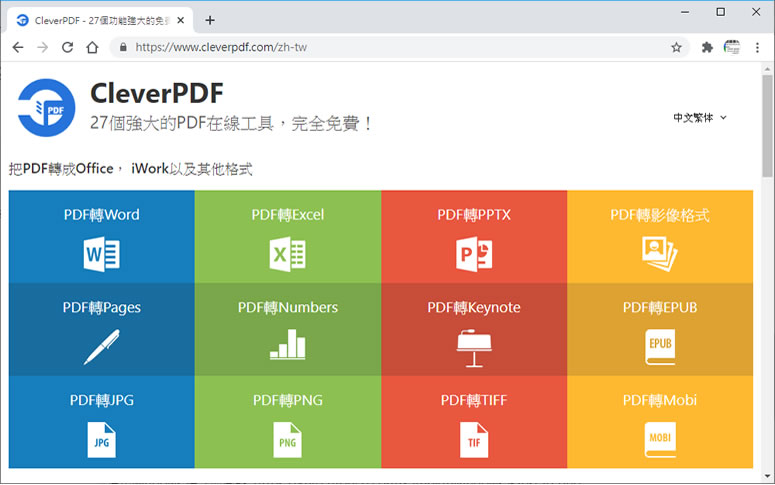Open the PDF轉Excel tool icon
Image resolution: width=775 pixels, height=485 pixels.
(x=287, y=255)
